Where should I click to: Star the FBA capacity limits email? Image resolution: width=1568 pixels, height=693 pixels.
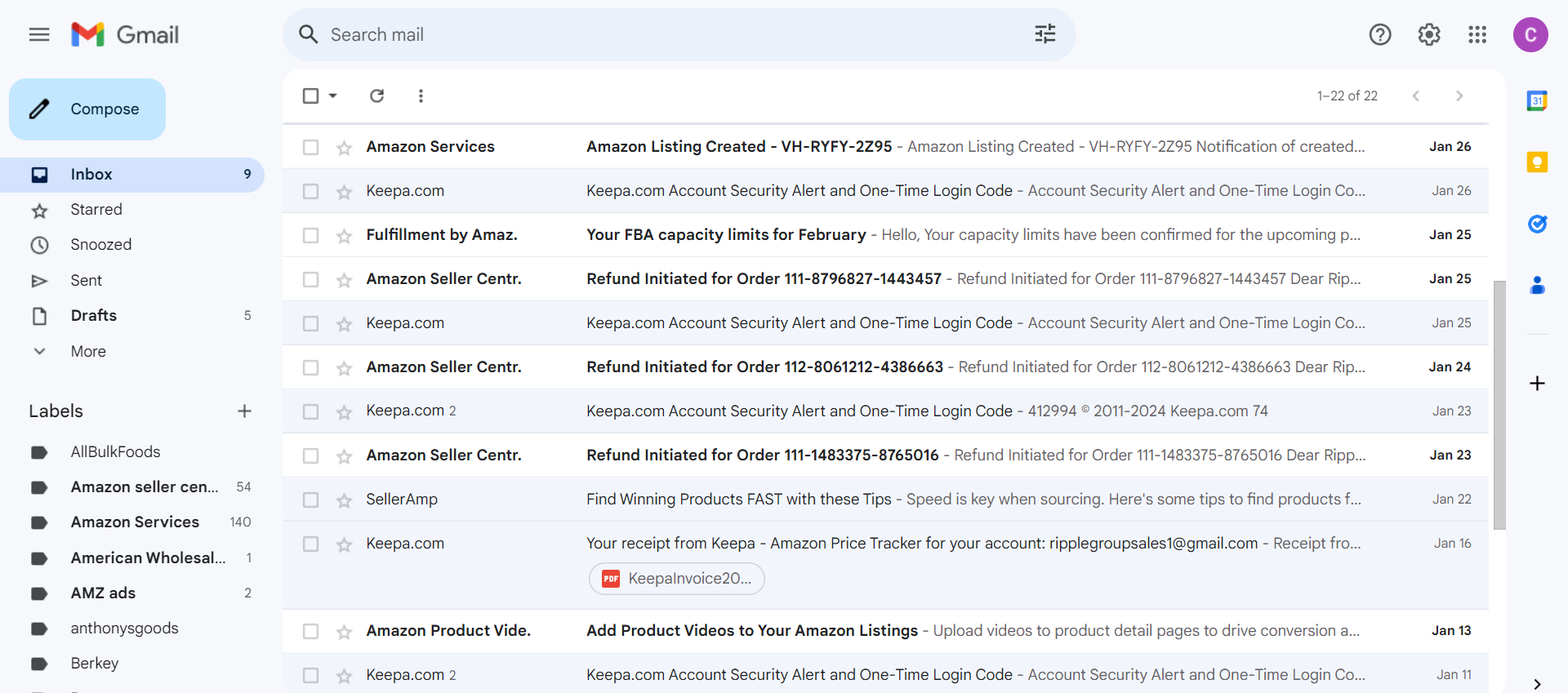(x=344, y=236)
